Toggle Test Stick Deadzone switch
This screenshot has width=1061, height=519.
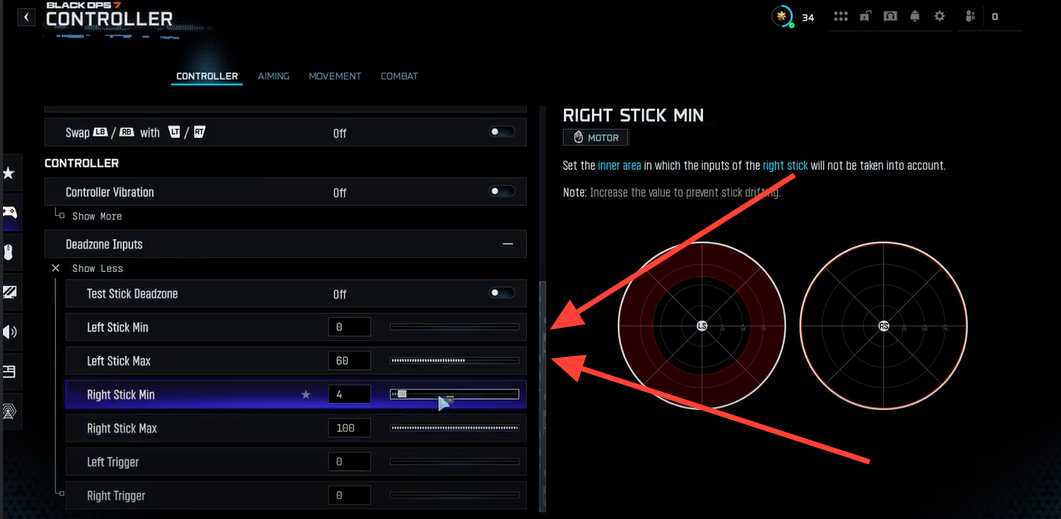(502, 293)
